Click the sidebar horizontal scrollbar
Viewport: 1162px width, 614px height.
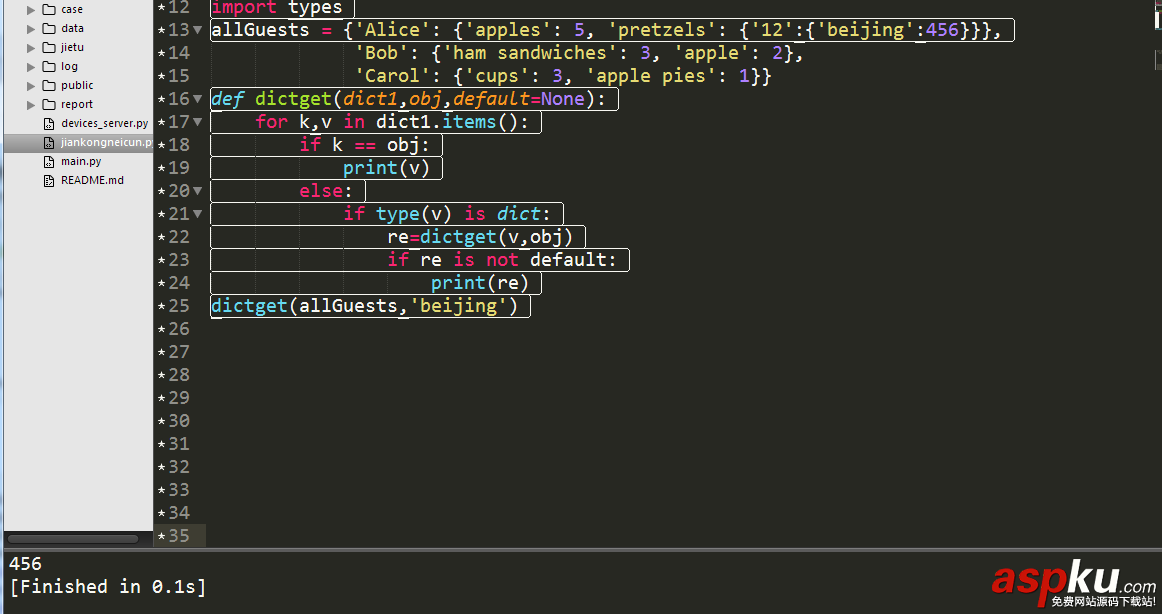click(75, 538)
